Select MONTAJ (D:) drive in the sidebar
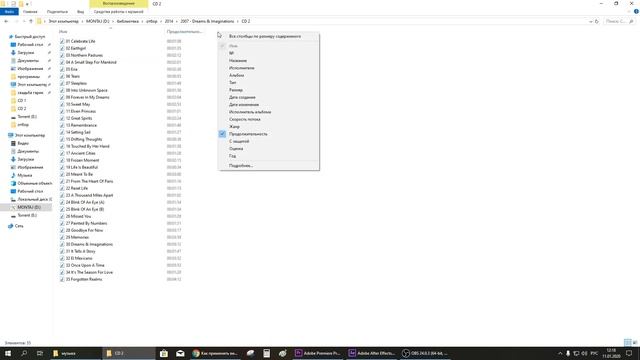Screen dimensions: 640x360 [x=29, y=207]
